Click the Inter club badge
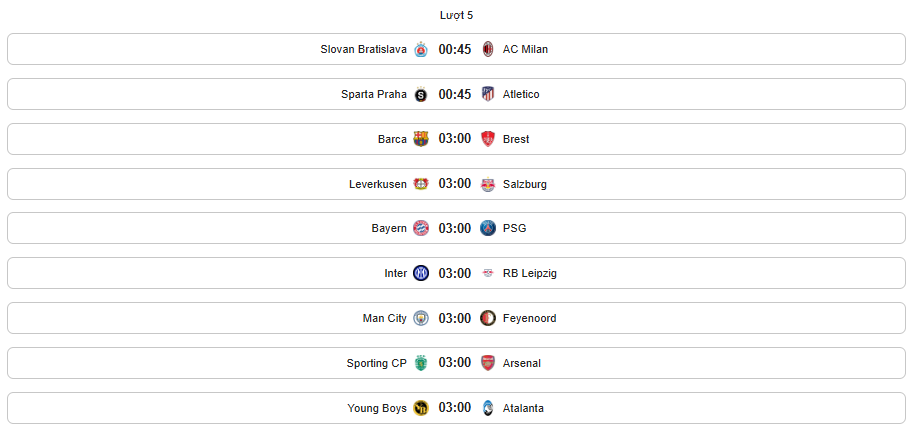 click(x=420, y=273)
